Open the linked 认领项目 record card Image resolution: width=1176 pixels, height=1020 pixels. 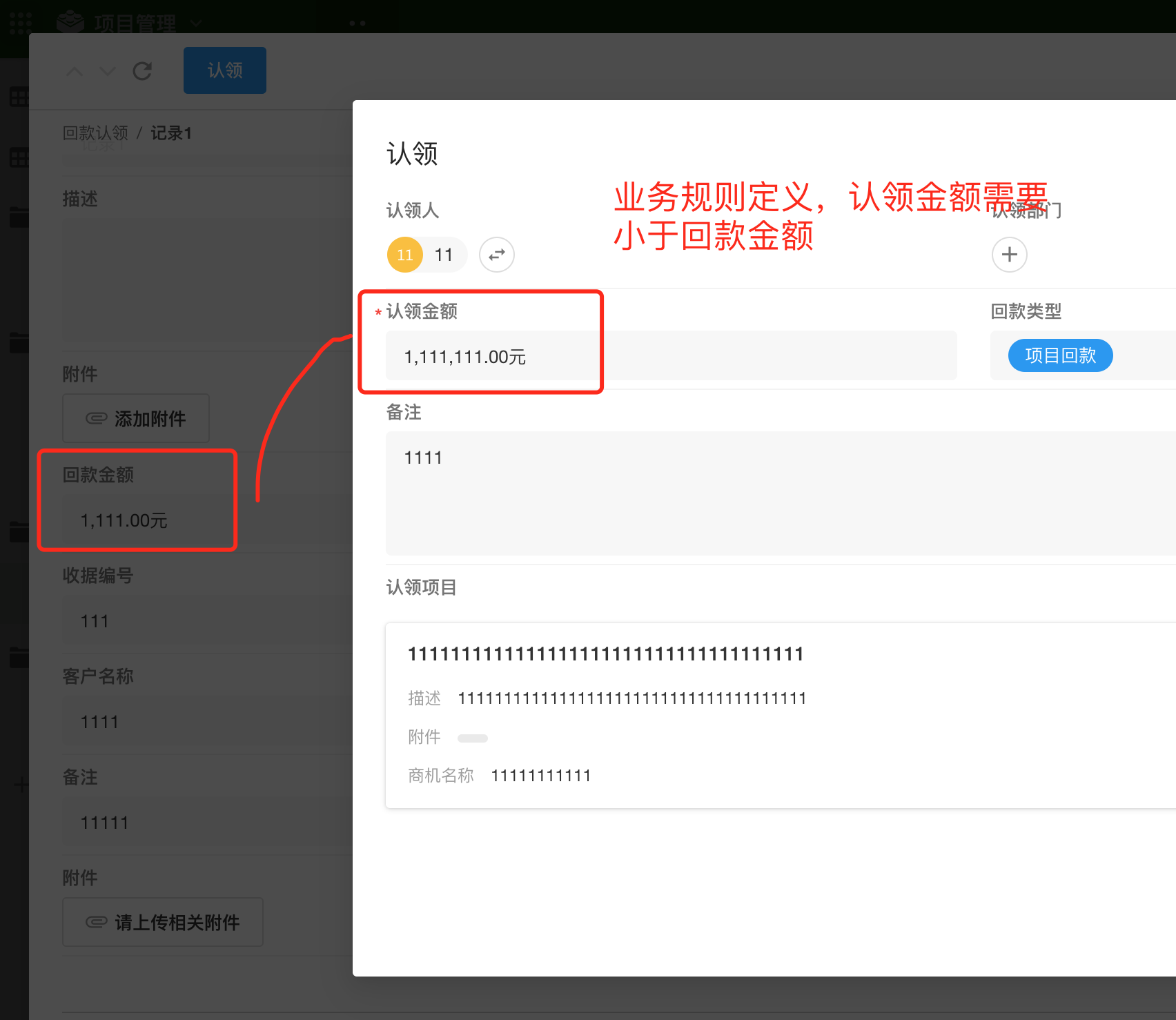click(780, 715)
